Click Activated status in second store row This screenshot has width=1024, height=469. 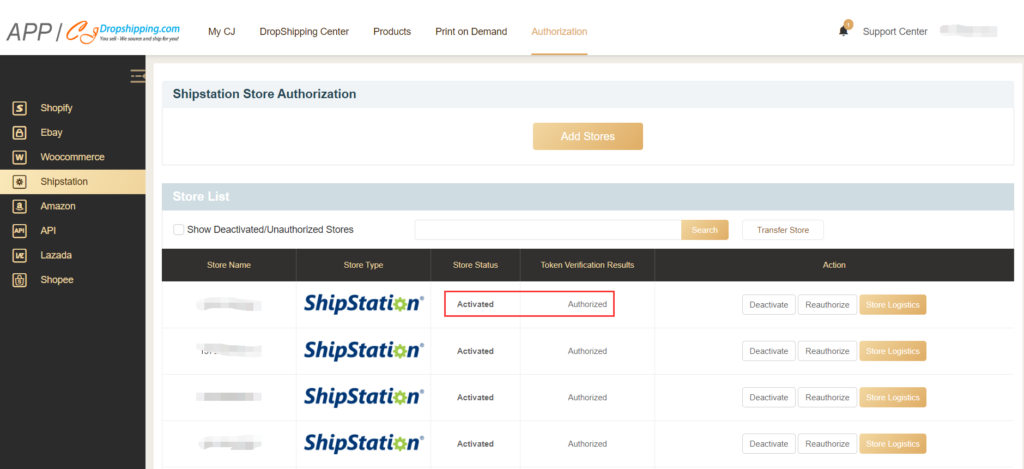click(x=475, y=351)
